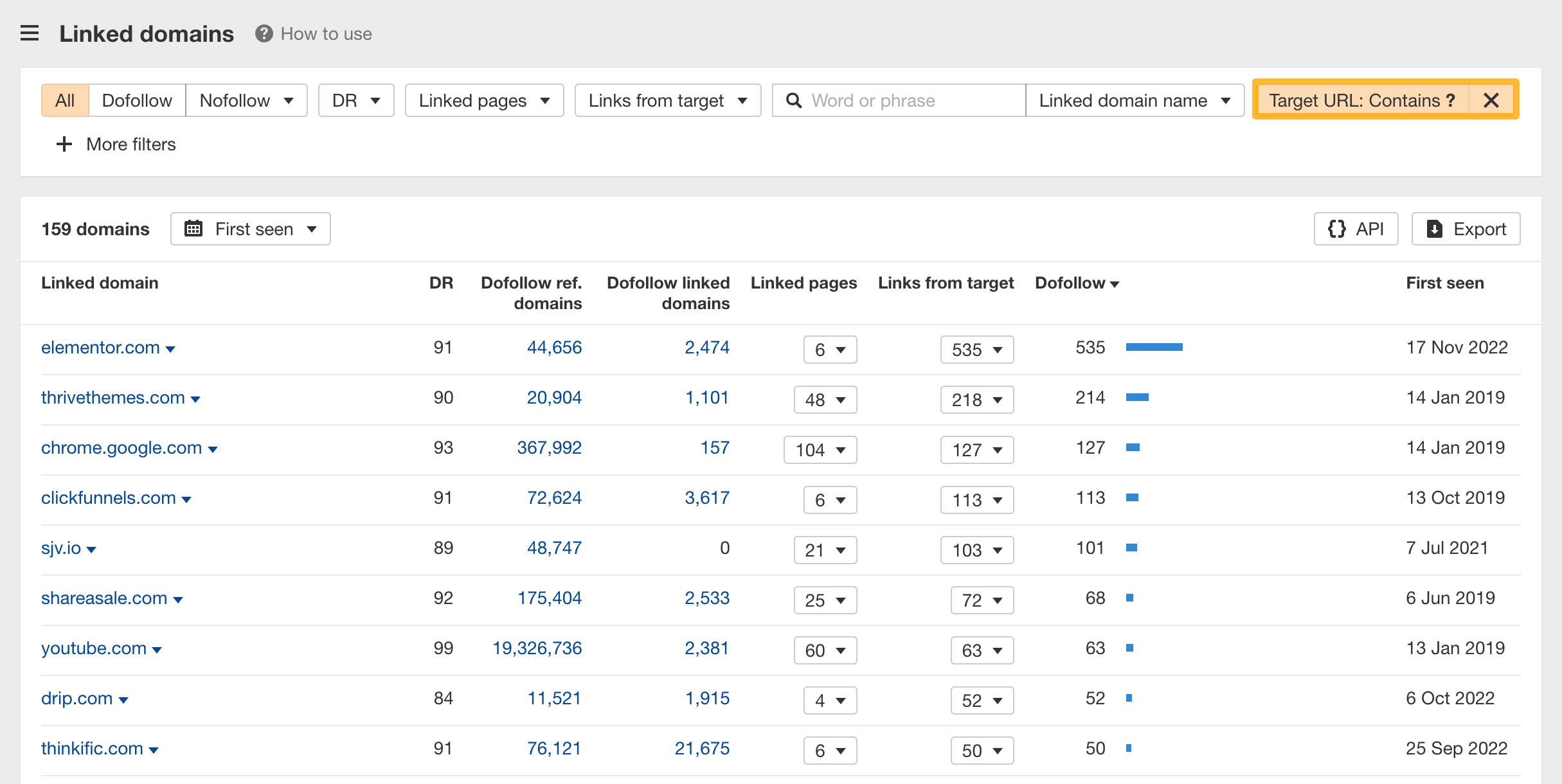
Task: Open sjv.io domain link
Action: coord(61,548)
